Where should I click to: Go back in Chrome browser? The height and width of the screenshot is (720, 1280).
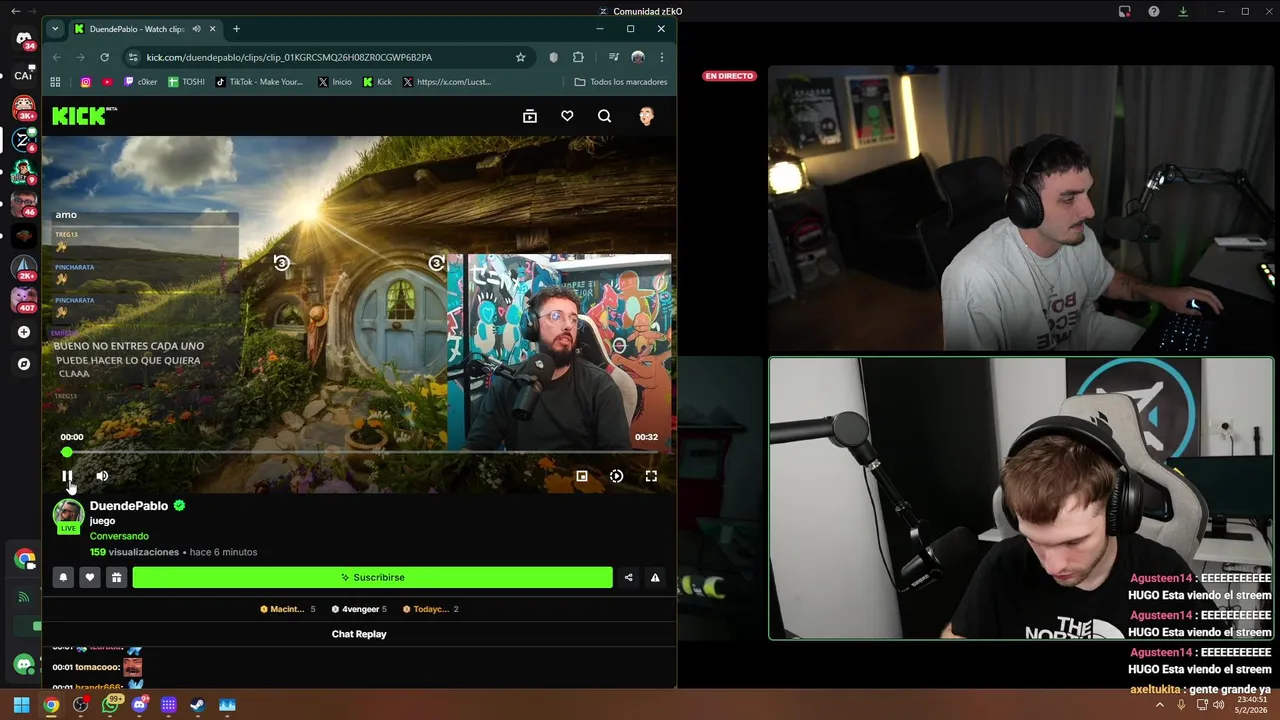pyautogui.click(x=56, y=57)
